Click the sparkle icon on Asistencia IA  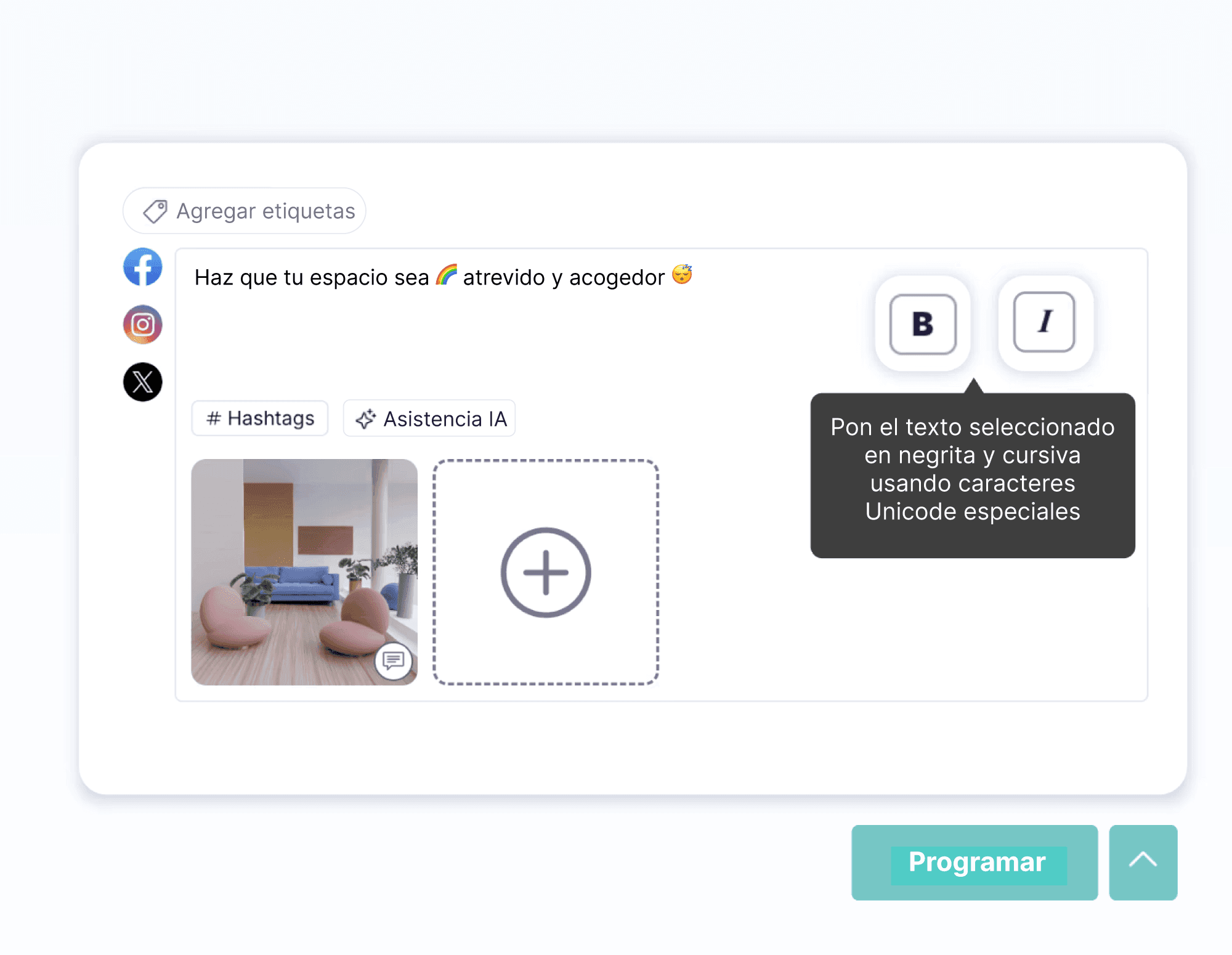pyautogui.click(x=365, y=419)
